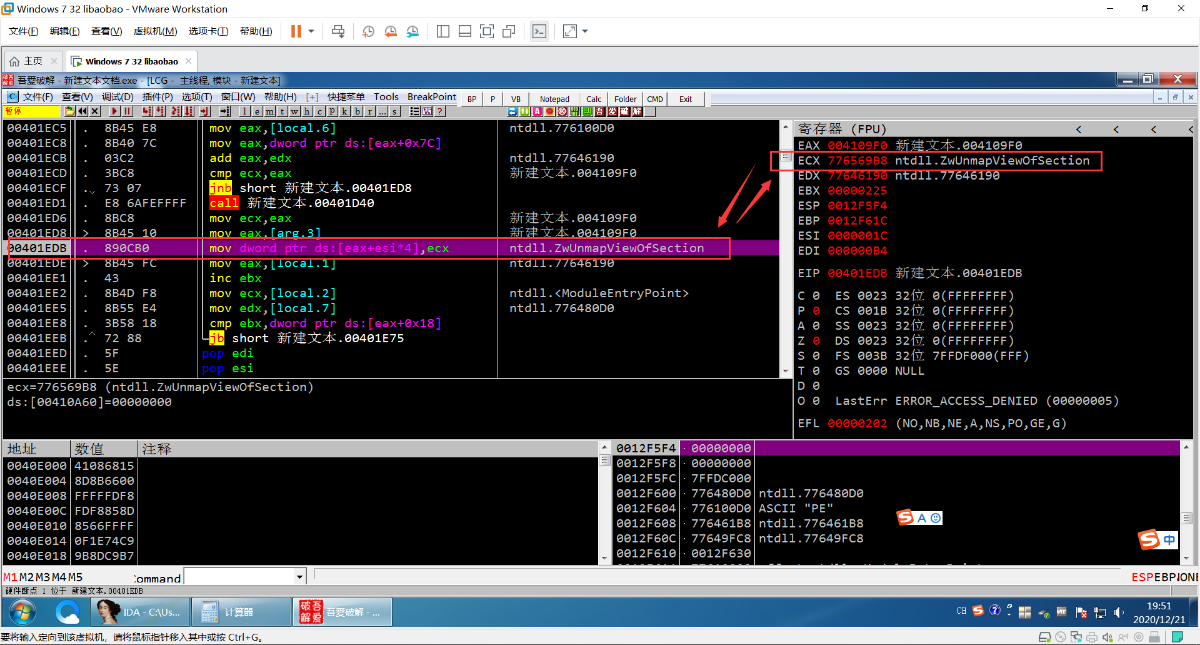
Task: Toggle the VMware thumbnail bar icon
Action: point(464,31)
